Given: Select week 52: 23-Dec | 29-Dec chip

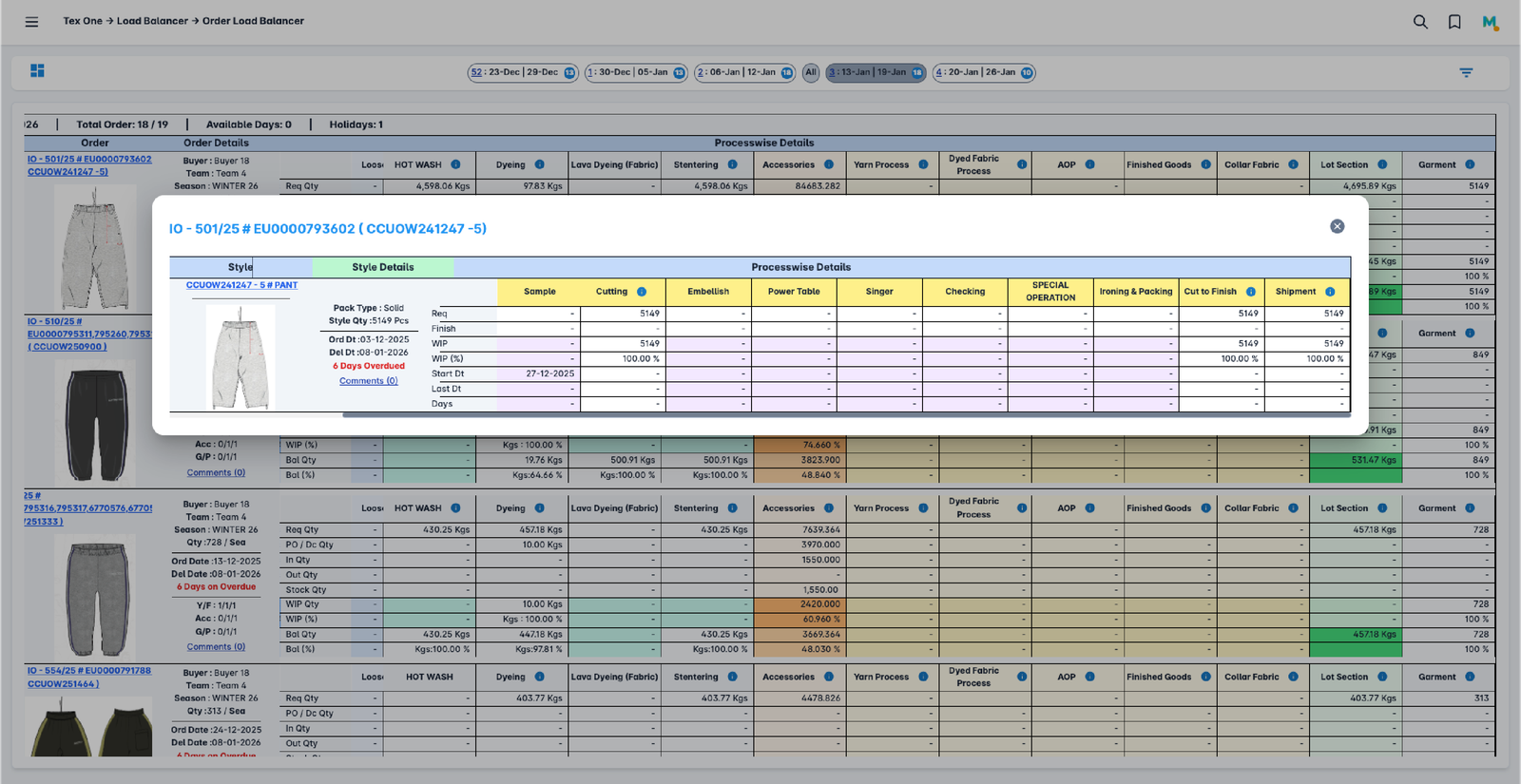Looking at the screenshot, I should (522, 72).
